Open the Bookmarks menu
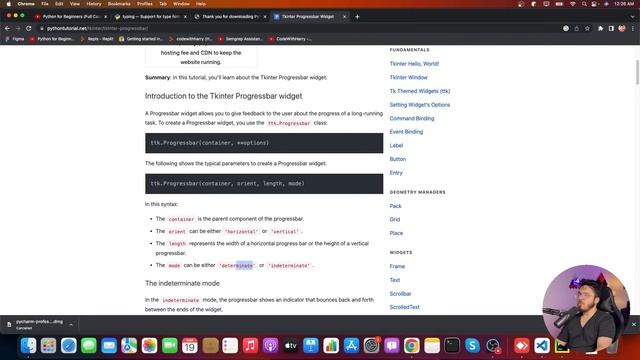640x360 pixels. coord(119,4)
